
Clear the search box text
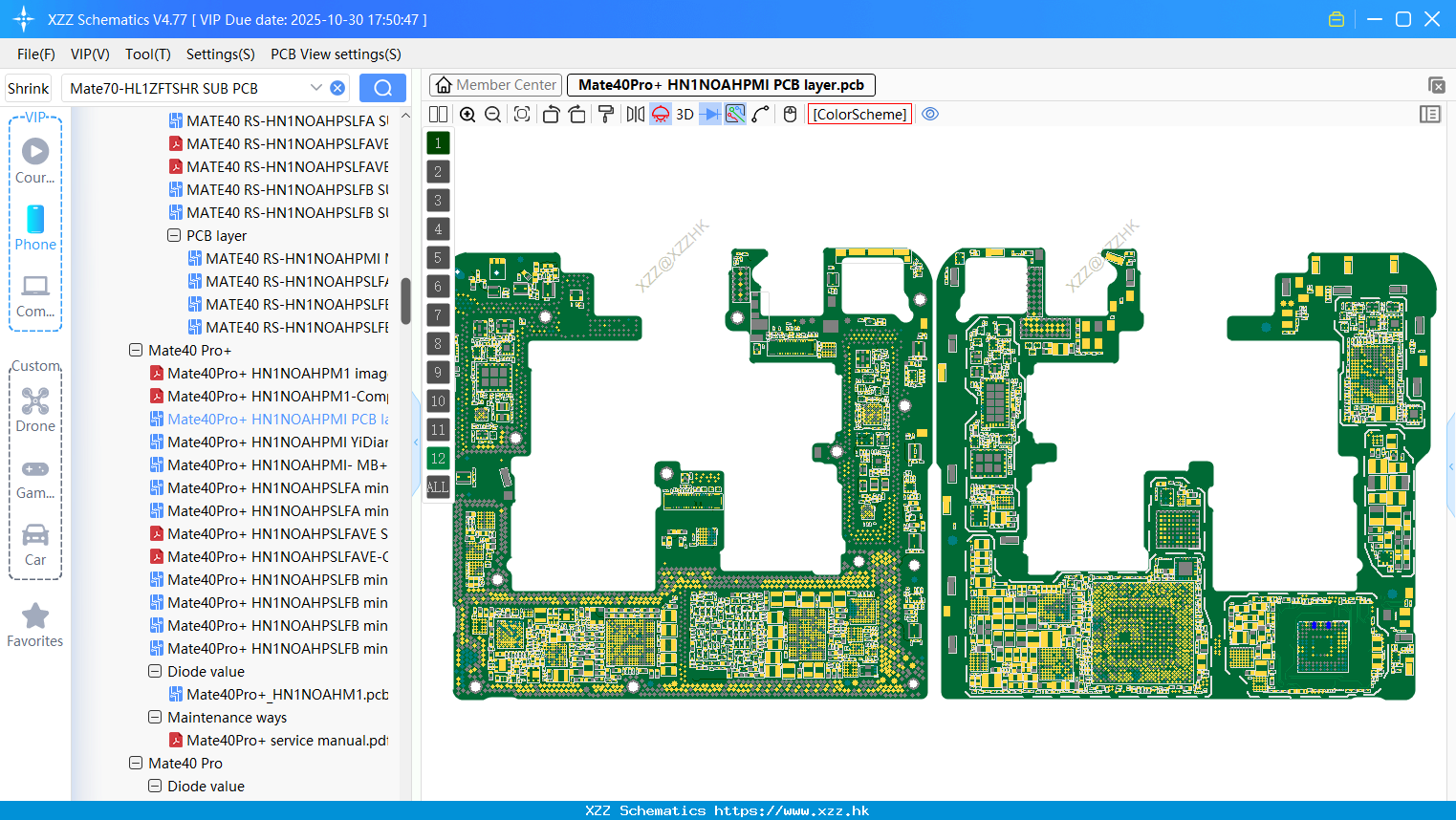[x=337, y=88]
